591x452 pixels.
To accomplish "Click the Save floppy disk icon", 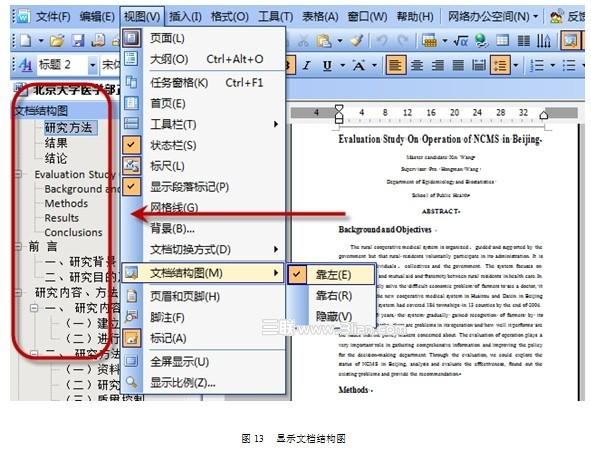I will pos(78,41).
